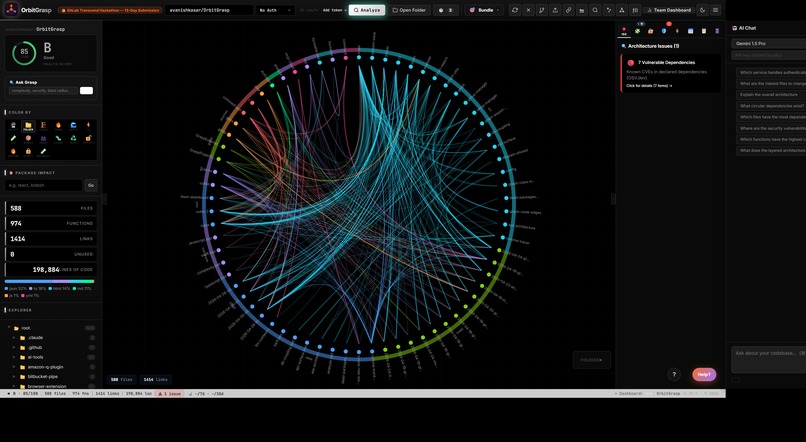Click the Open Folder button
The width and height of the screenshot is (806, 442).
pos(409,10)
